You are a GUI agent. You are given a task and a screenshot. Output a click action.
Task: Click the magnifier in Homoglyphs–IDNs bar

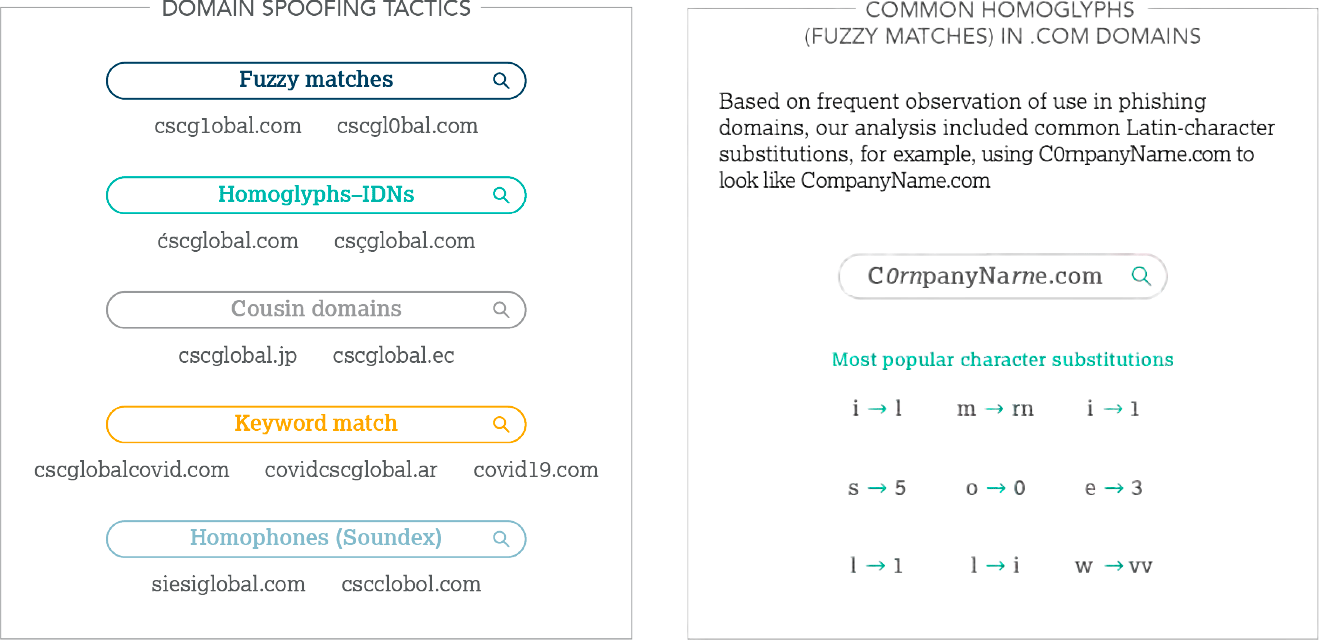502,196
